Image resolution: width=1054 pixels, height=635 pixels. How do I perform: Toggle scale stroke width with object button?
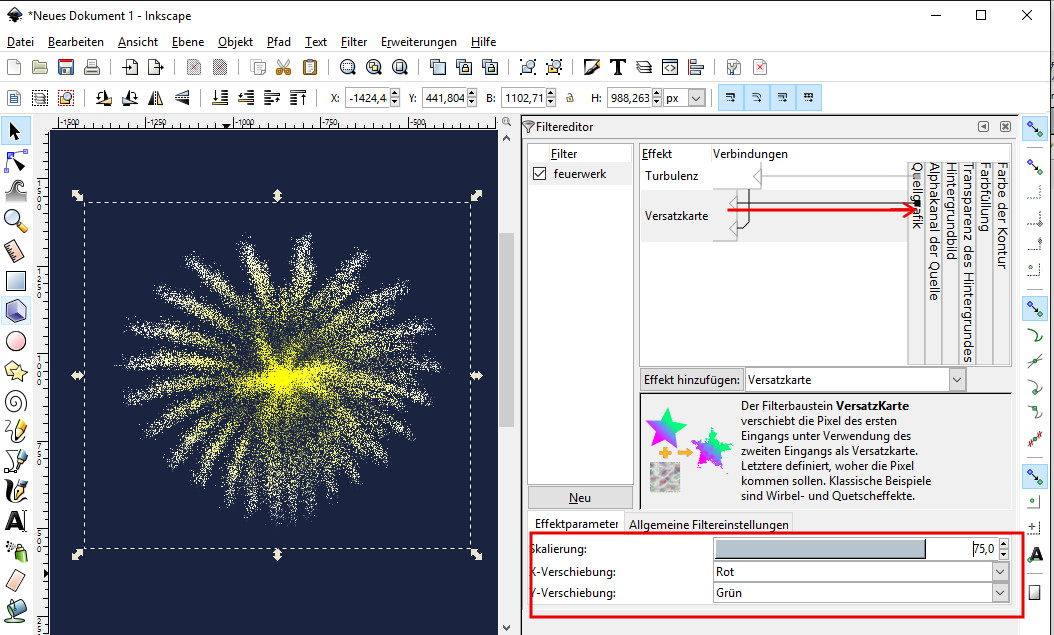[x=730, y=98]
